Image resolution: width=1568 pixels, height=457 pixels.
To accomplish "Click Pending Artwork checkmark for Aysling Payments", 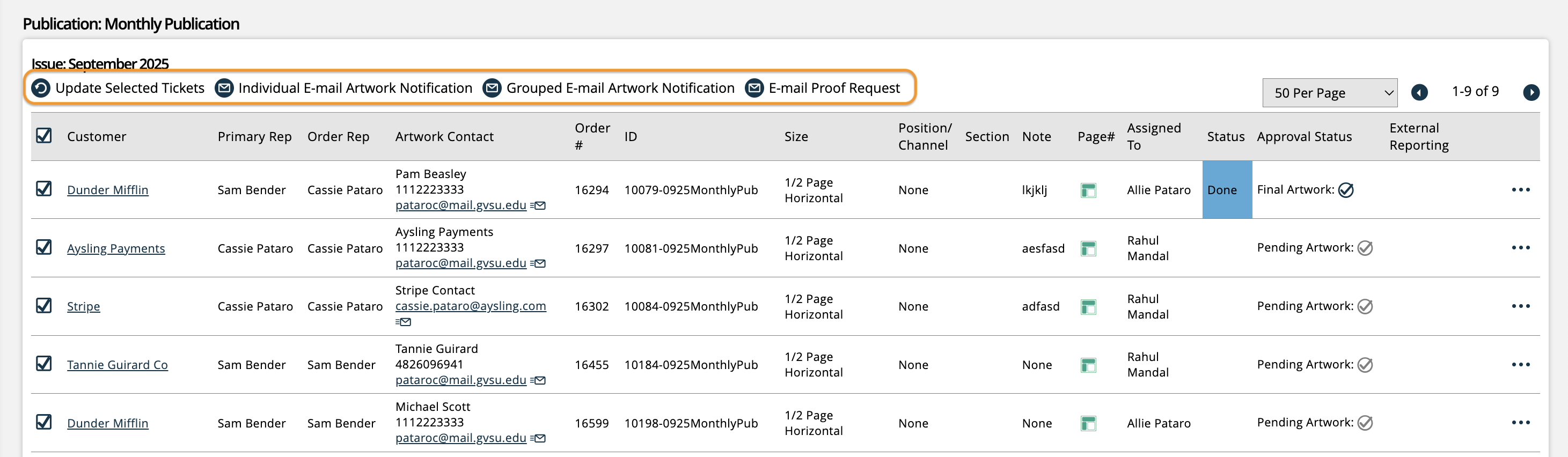I will [x=1365, y=248].
